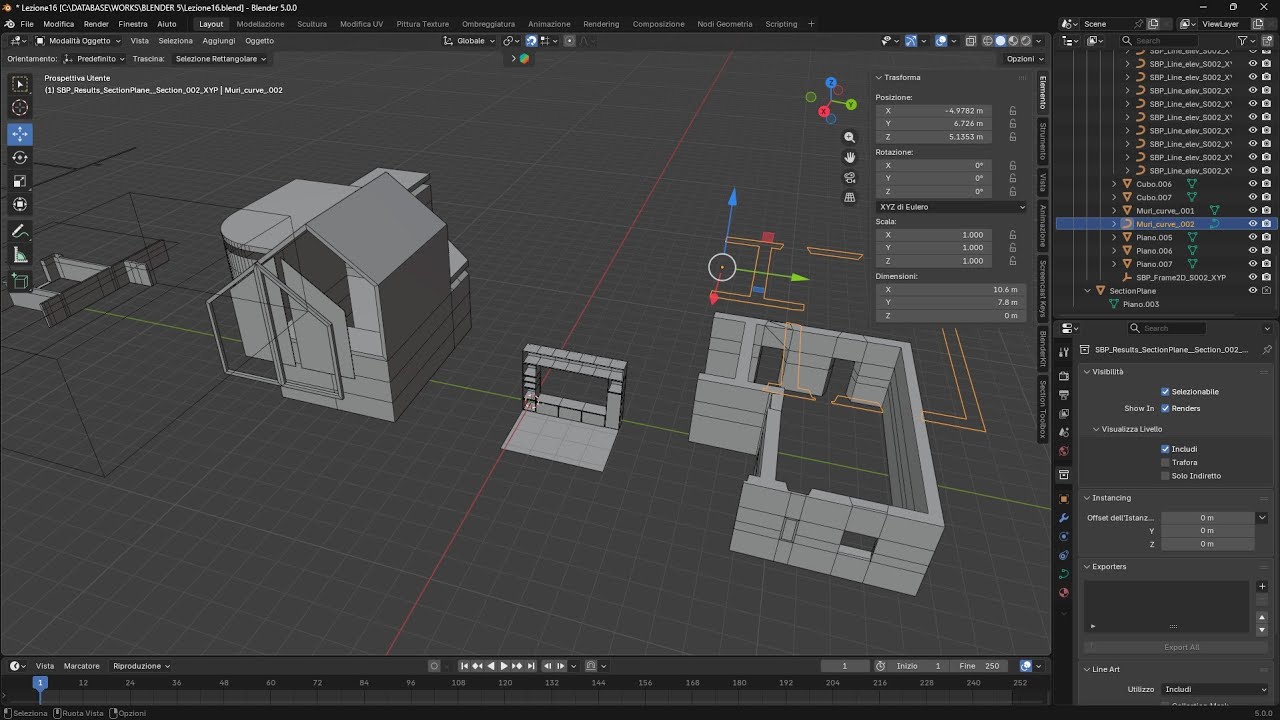
Task: Activate the Scale tool
Action: pyautogui.click(x=20, y=181)
